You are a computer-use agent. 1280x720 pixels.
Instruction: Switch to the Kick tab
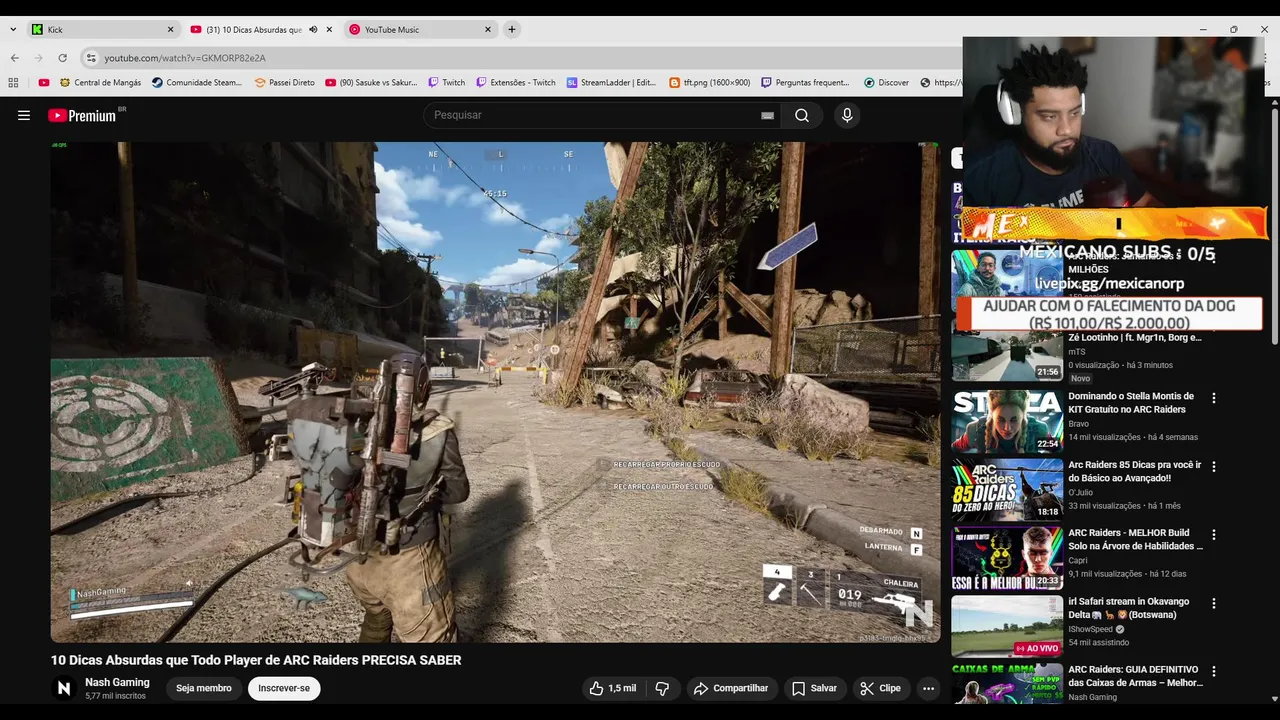click(x=102, y=30)
